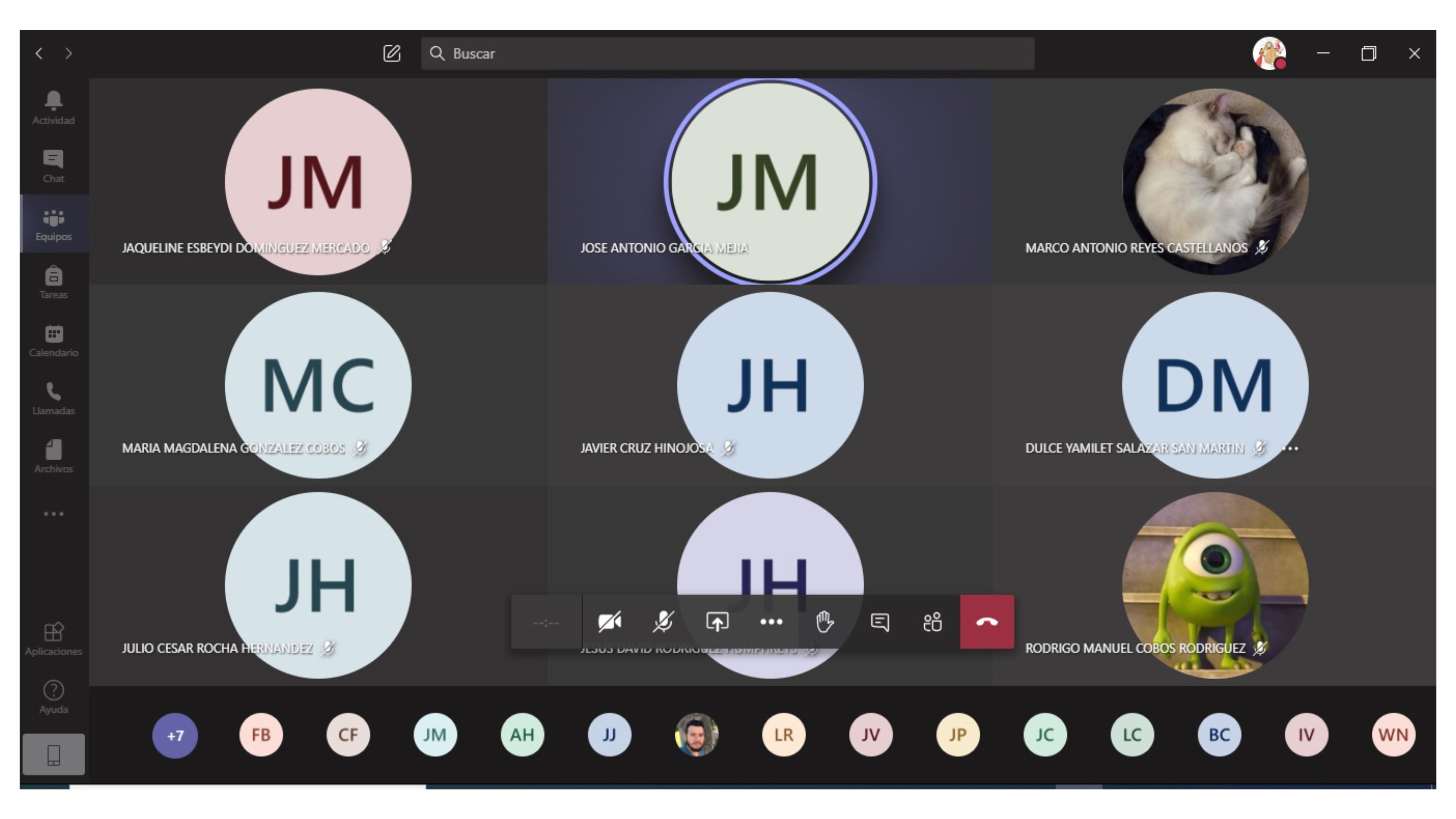Show more apps via sidebar ellipsis
The height and width of the screenshot is (819, 1456).
point(54,514)
